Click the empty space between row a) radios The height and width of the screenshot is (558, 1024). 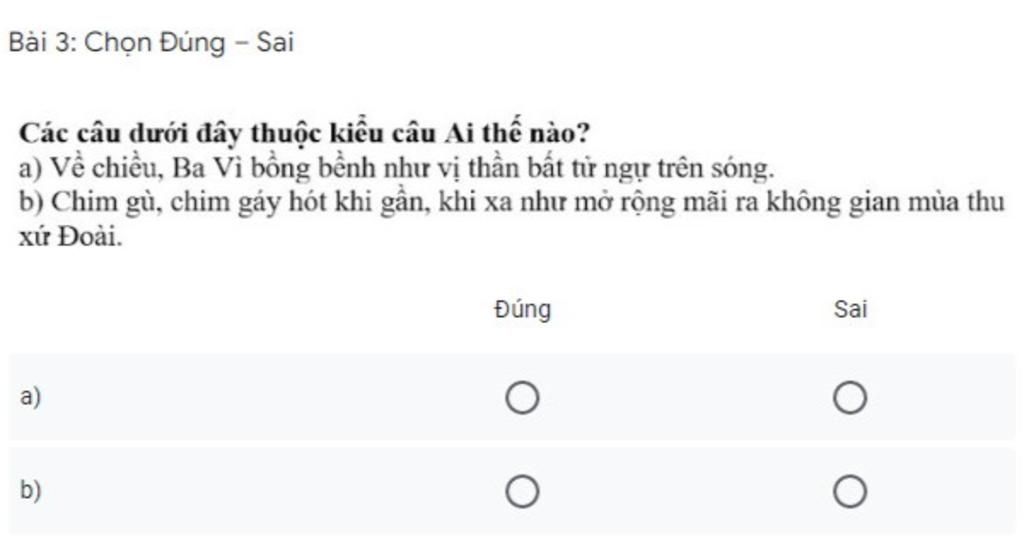click(x=686, y=397)
